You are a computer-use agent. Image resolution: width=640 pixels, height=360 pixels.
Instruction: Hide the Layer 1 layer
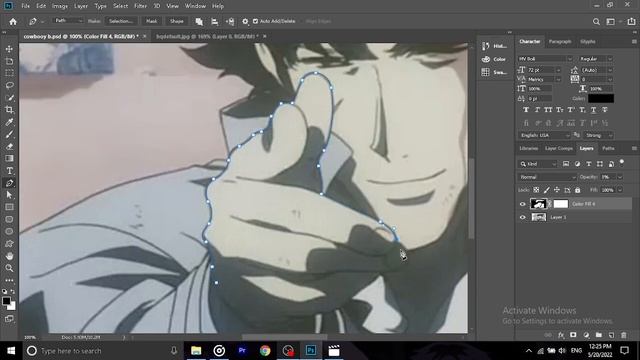[522, 218]
